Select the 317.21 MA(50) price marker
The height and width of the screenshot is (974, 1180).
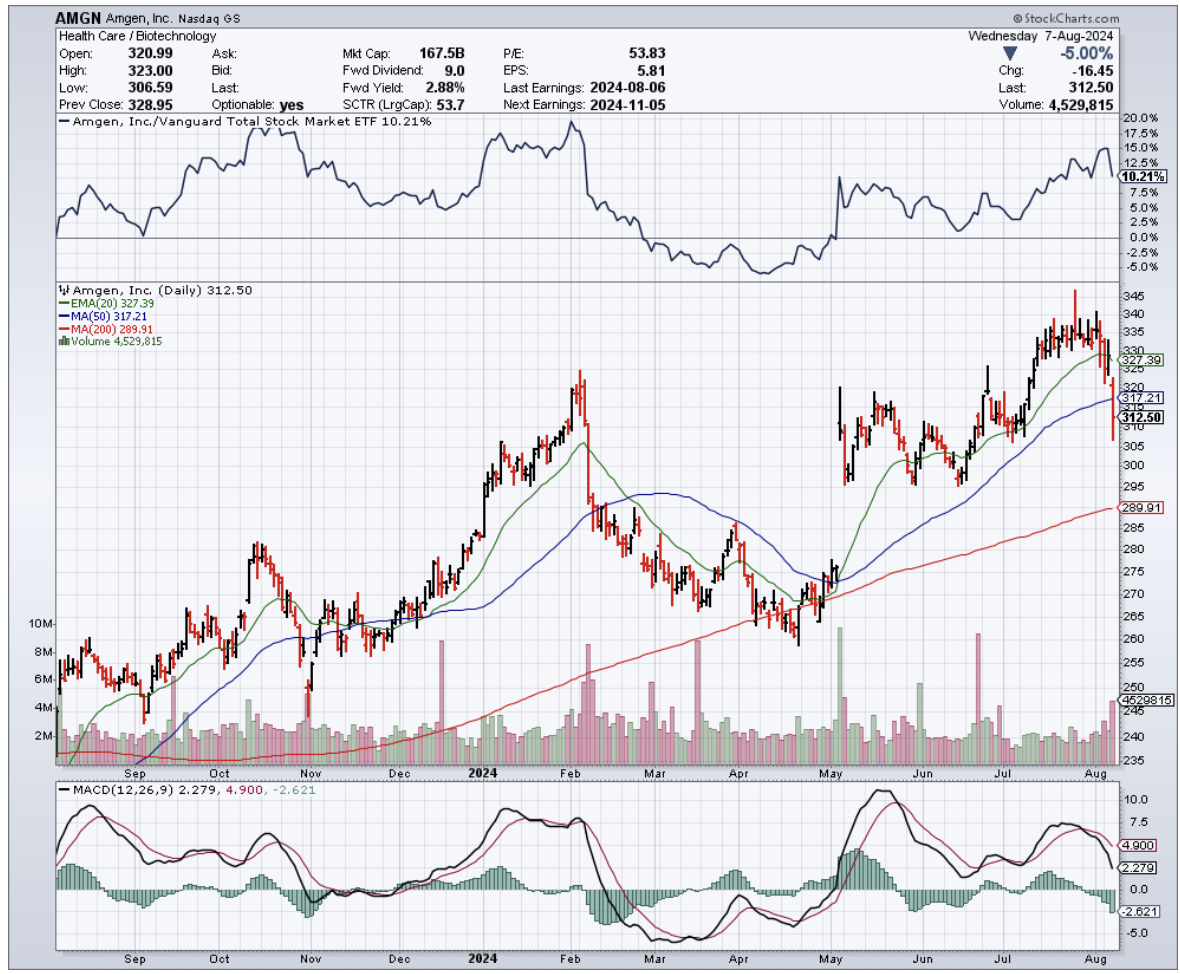(1139, 397)
